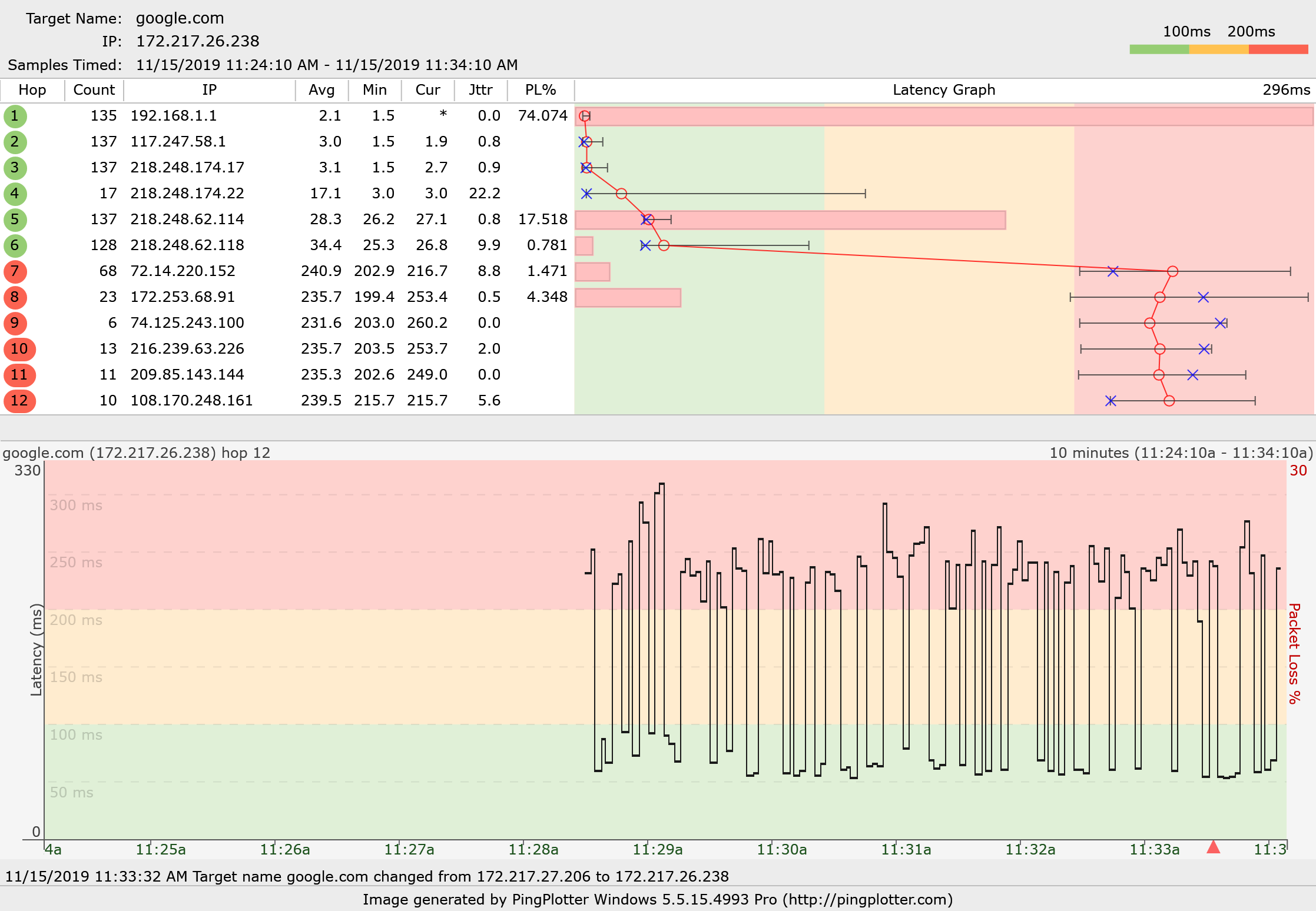The height and width of the screenshot is (911, 1316).
Task: Click the Latency Graph header
Action: (943, 90)
